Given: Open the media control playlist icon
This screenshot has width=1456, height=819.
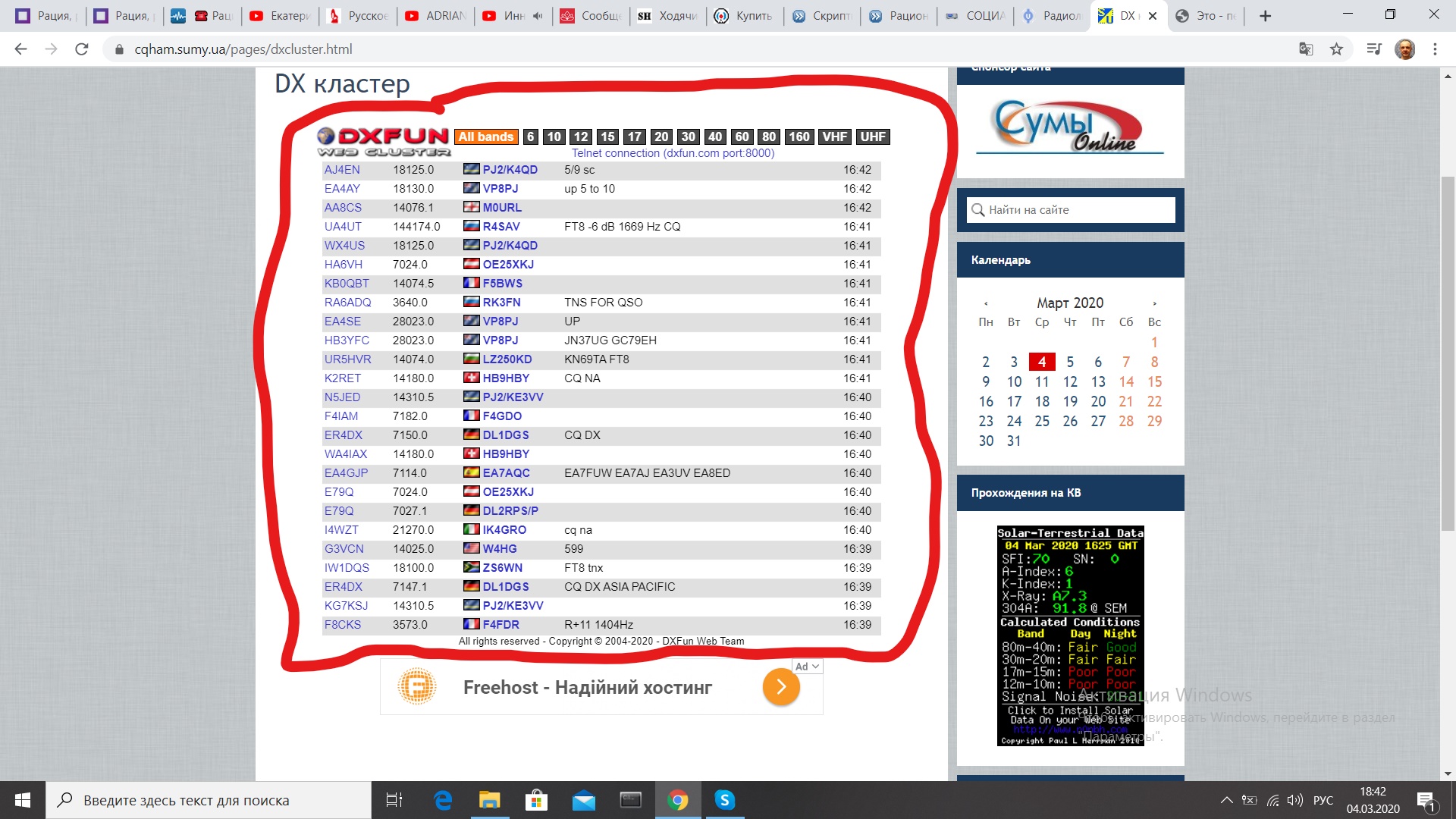Looking at the screenshot, I should click(1373, 49).
